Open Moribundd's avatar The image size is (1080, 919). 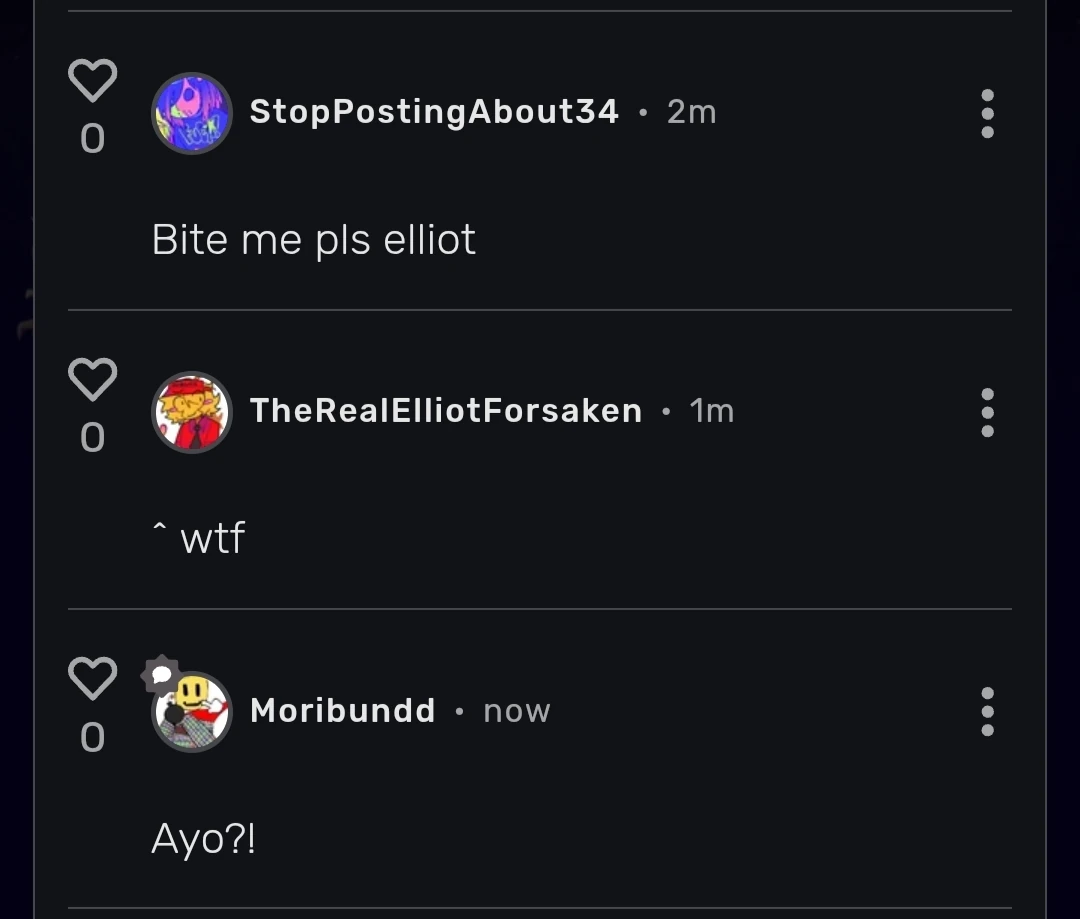(191, 711)
